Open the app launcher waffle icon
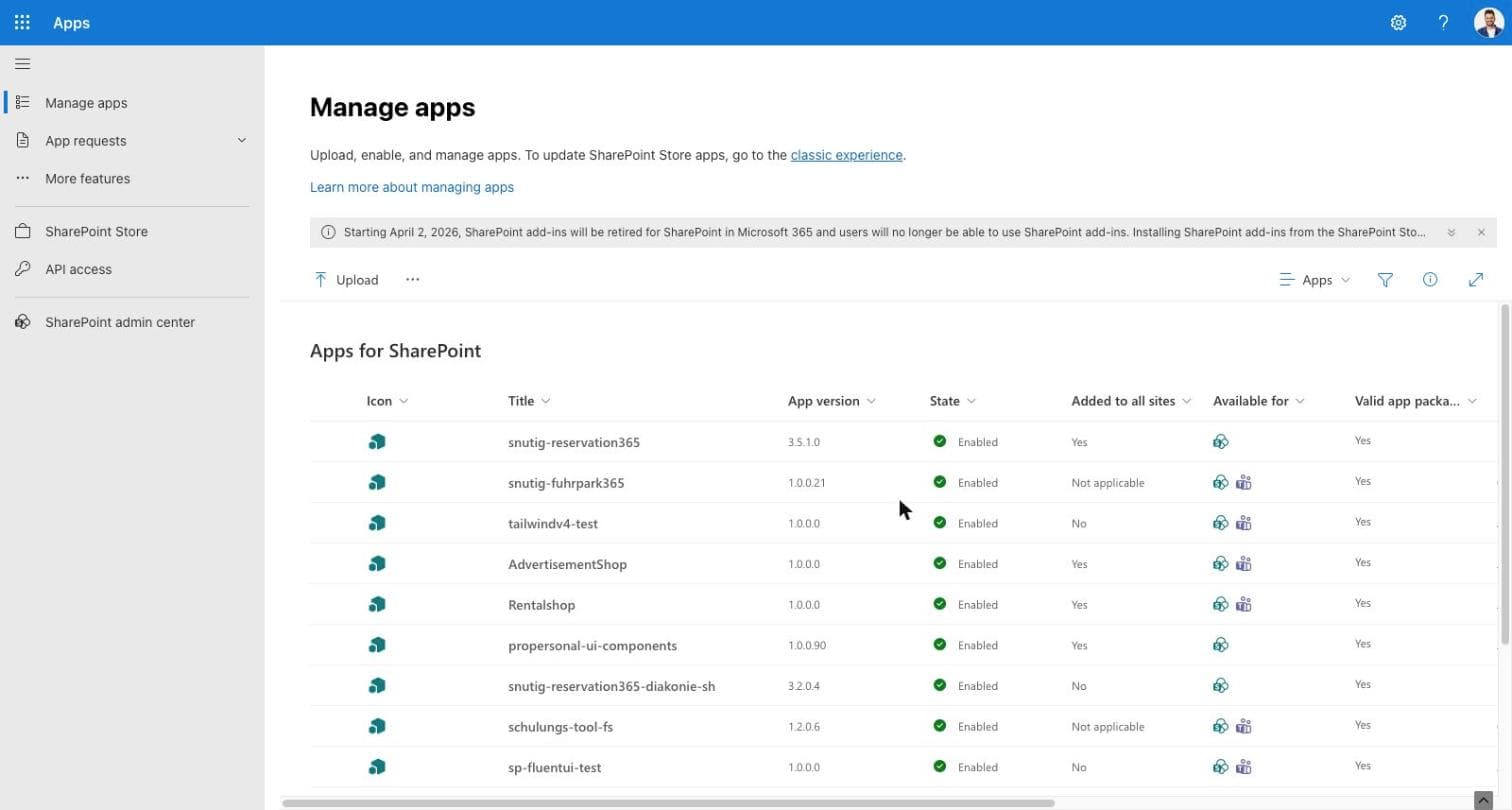 click(22, 22)
